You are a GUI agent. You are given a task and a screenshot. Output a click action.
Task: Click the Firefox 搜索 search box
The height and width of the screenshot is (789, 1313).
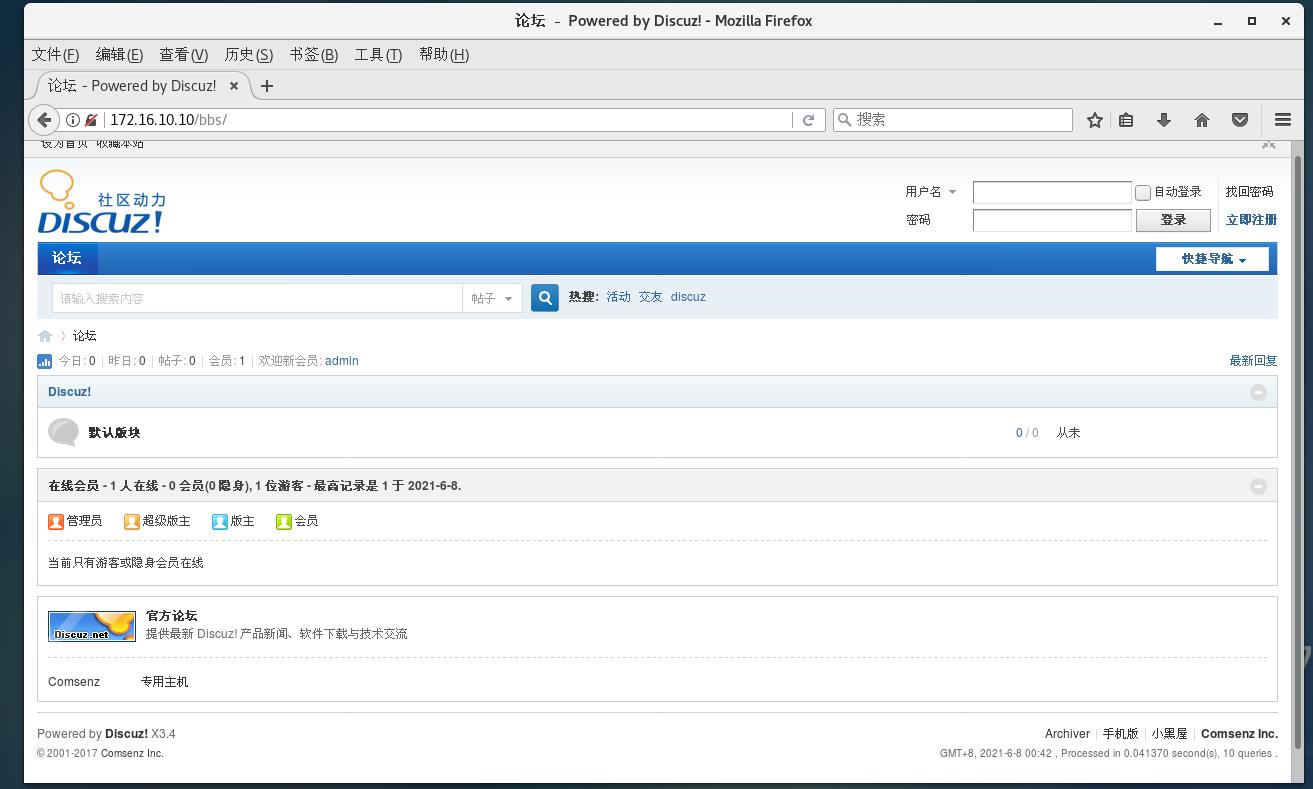(953, 120)
